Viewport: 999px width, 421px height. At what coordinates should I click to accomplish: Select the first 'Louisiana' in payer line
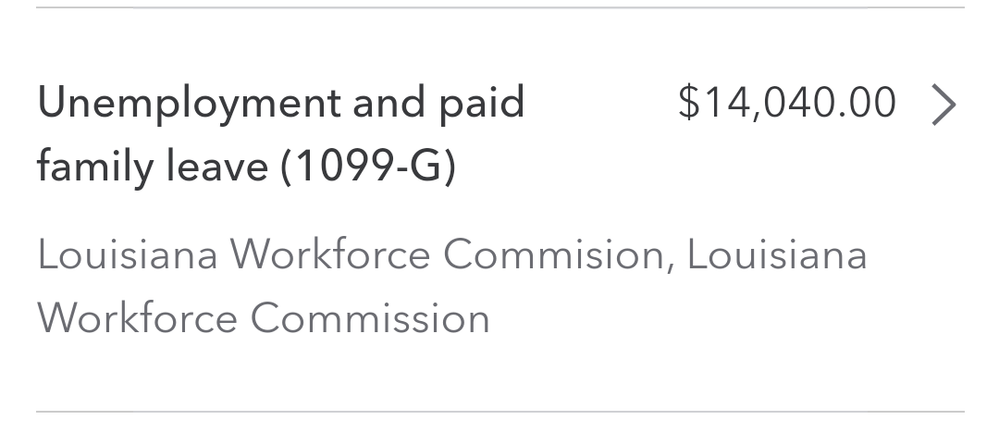coord(127,255)
